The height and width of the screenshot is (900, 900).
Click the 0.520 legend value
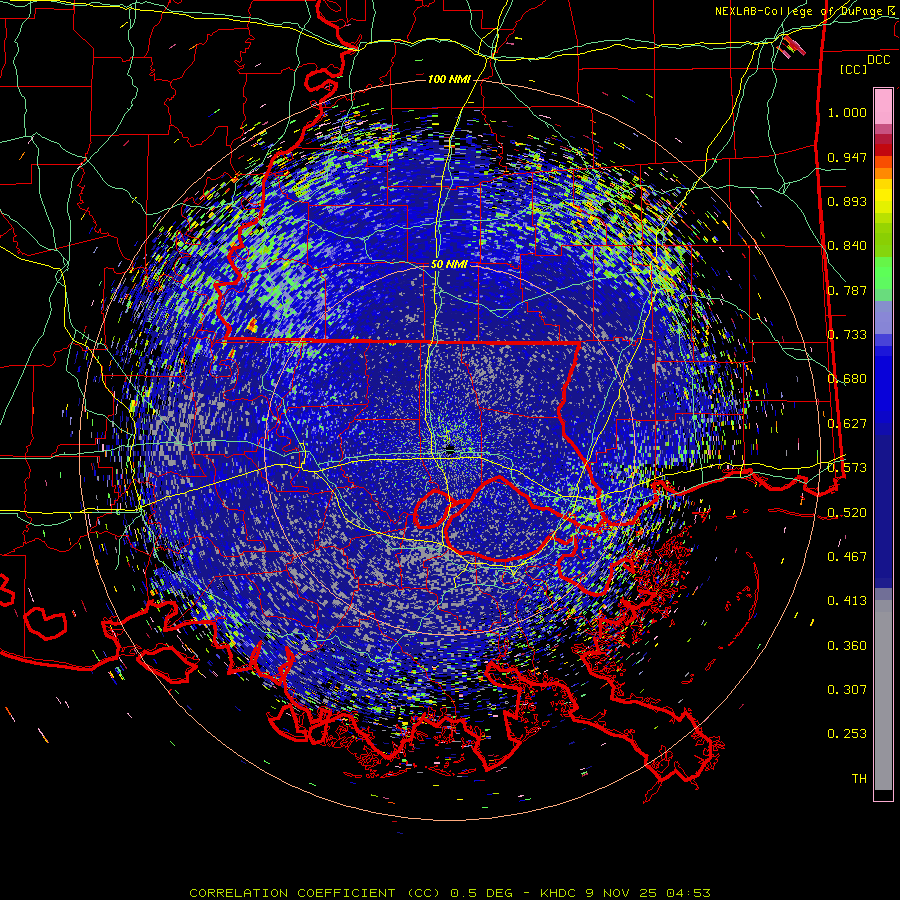(847, 513)
